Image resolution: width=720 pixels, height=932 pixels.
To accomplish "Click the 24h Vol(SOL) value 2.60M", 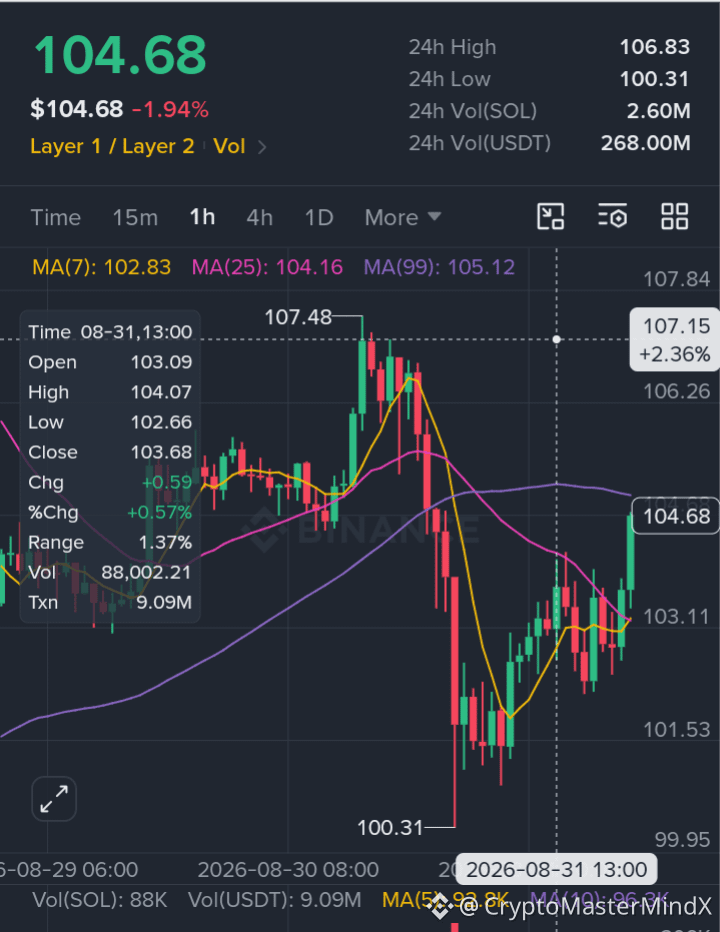I will pos(658,111).
